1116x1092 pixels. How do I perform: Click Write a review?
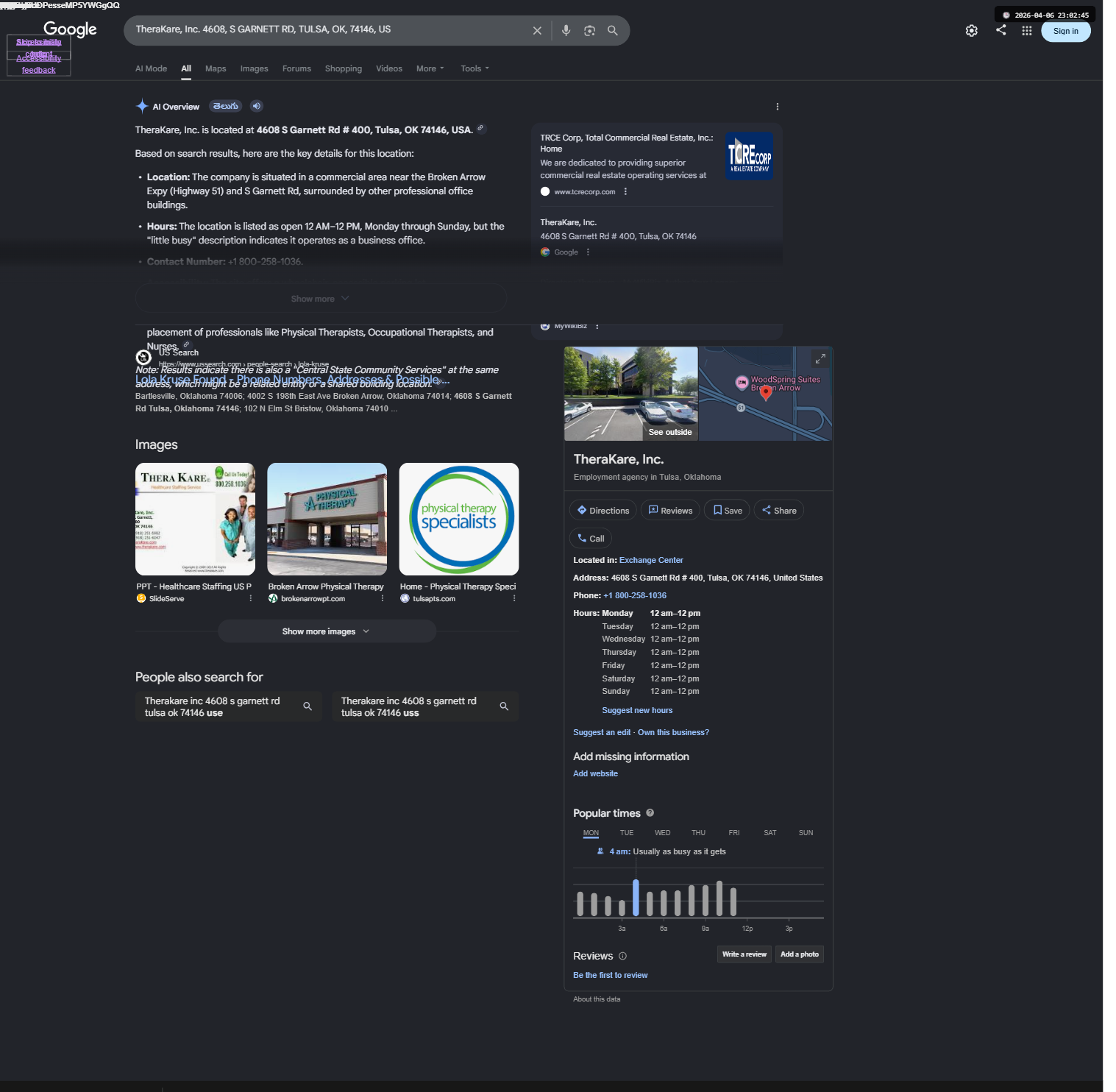point(744,954)
